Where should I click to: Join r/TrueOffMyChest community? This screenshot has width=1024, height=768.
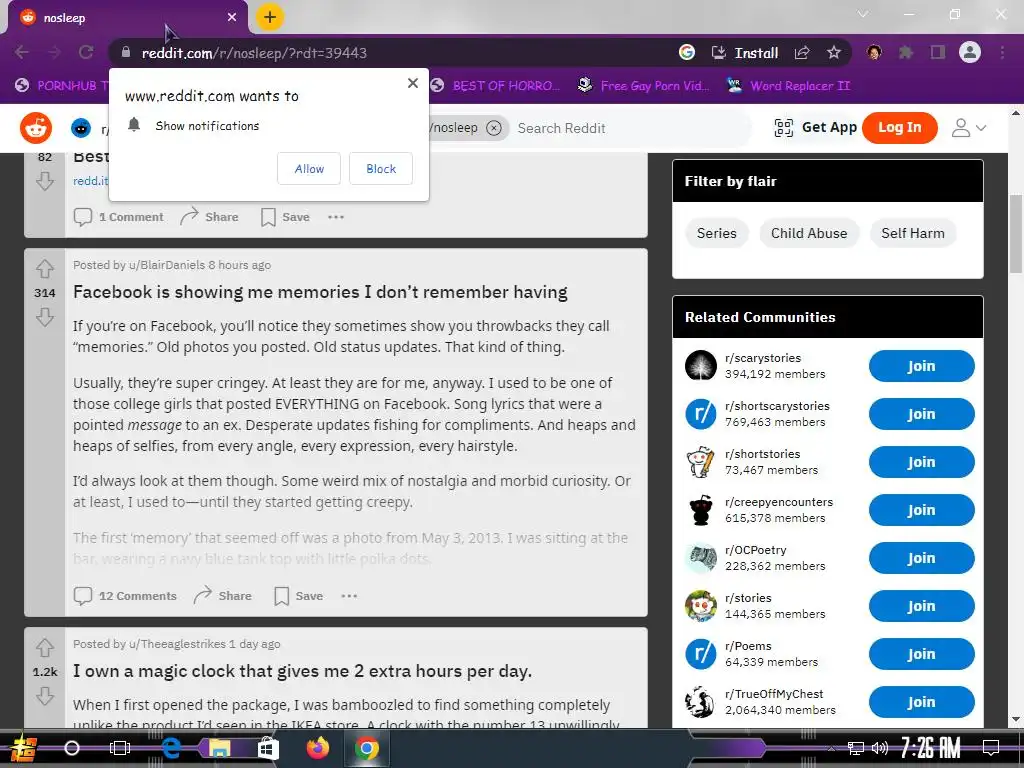coord(921,702)
